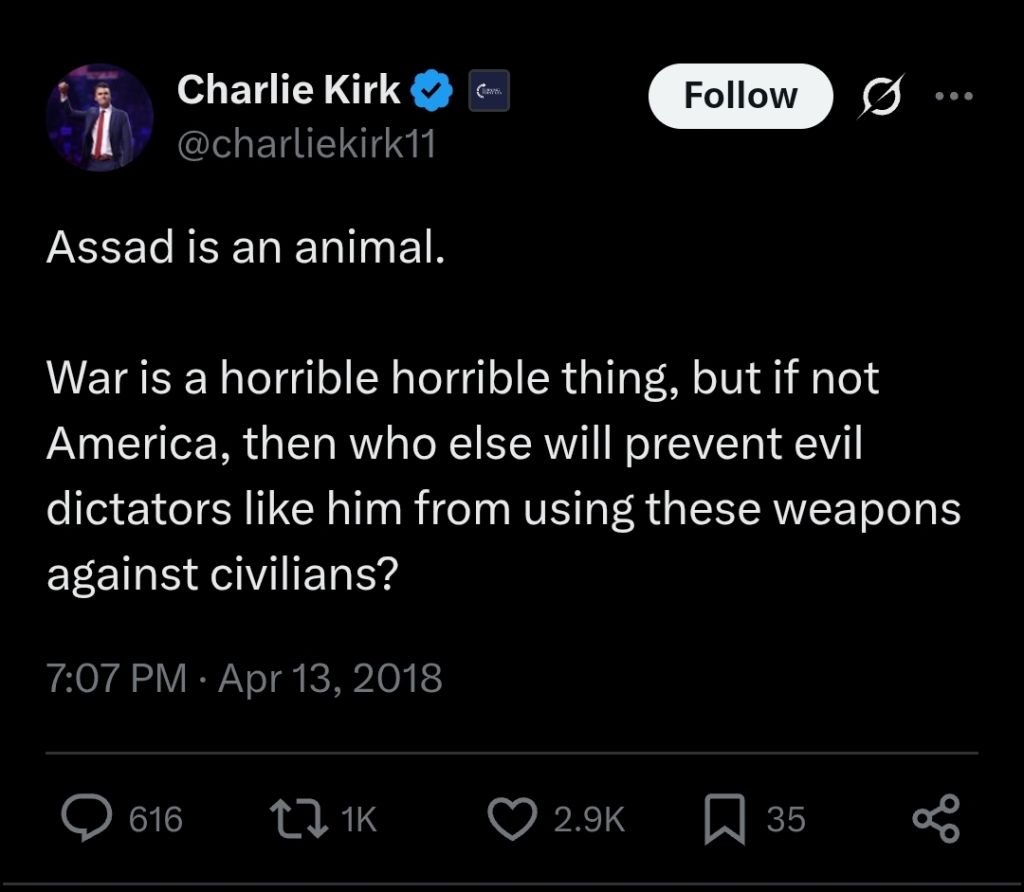The width and height of the screenshot is (1024, 892).
Task: Click the Apr 13, 2018 date
Action: pyautogui.click(x=330, y=678)
